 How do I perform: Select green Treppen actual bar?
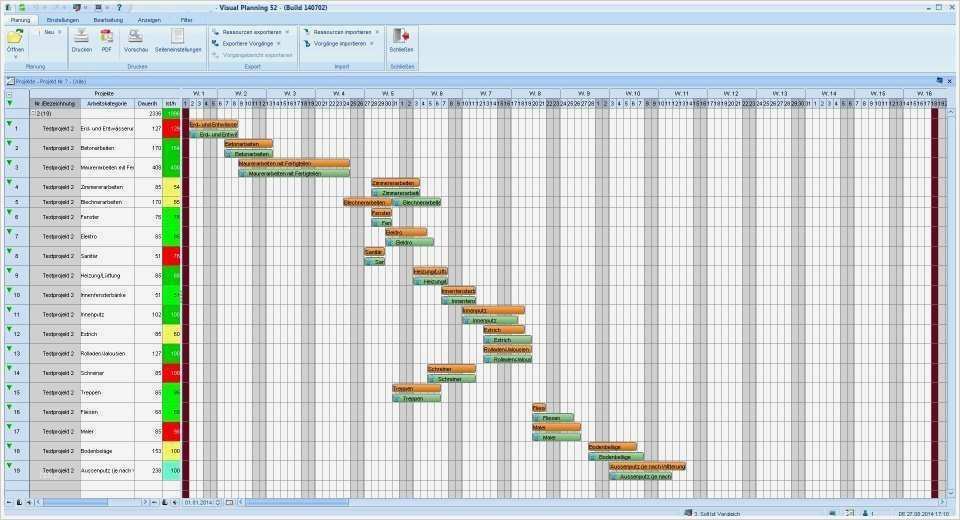tap(416, 398)
